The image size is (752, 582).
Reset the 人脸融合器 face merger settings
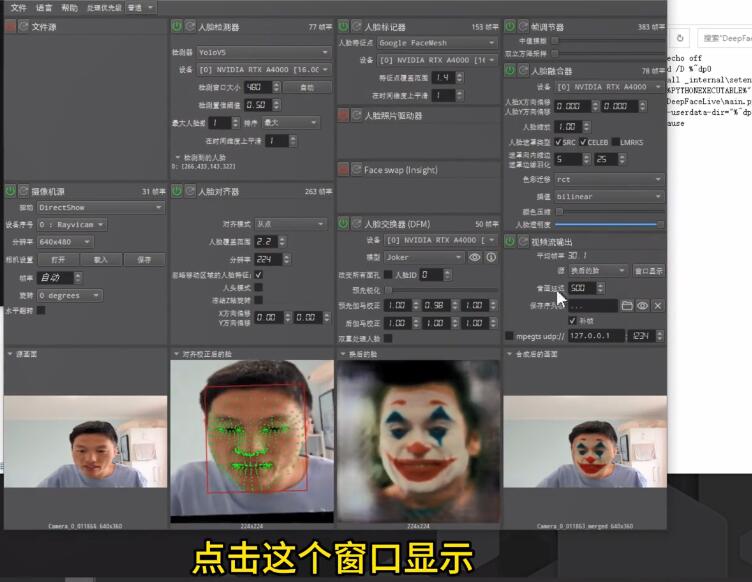click(x=523, y=70)
